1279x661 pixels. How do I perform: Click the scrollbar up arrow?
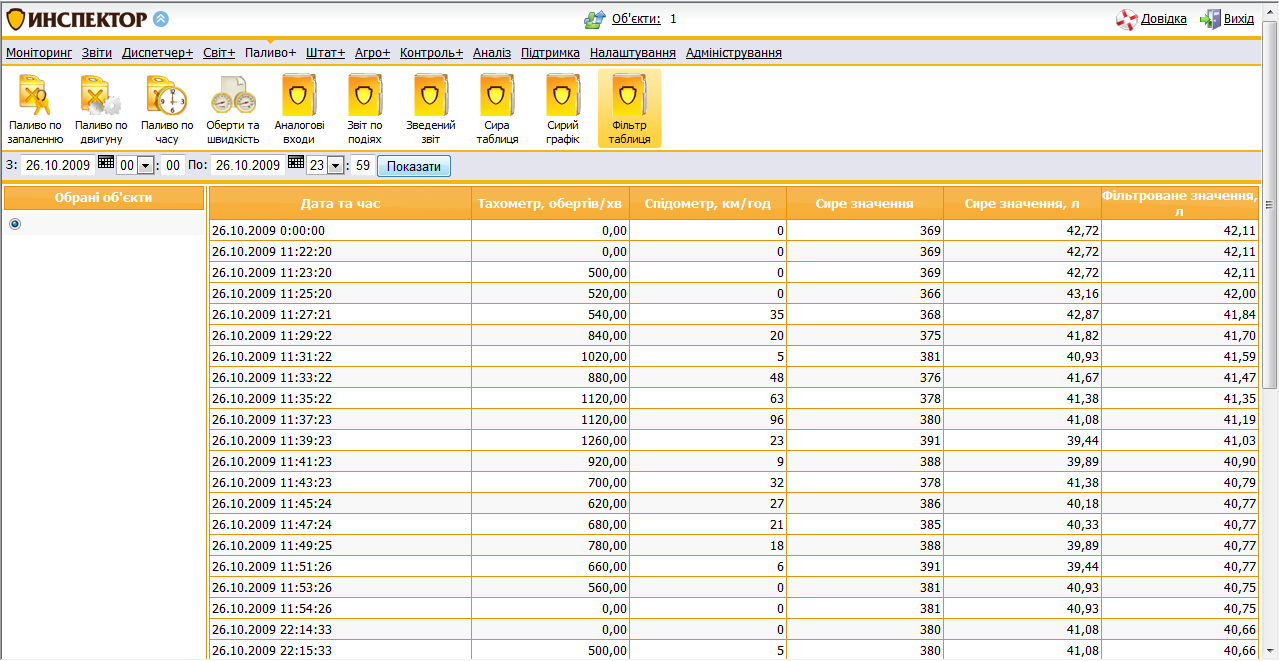1270,10
